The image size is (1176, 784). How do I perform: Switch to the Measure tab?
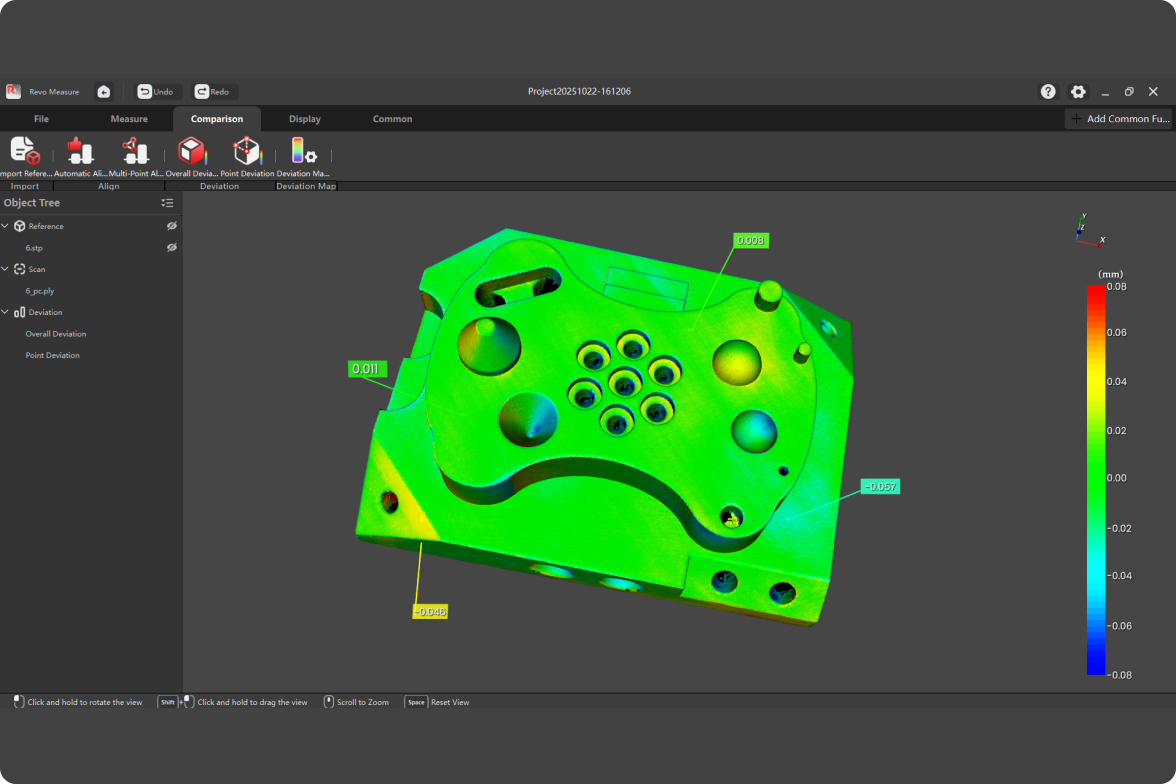coord(129,119)
